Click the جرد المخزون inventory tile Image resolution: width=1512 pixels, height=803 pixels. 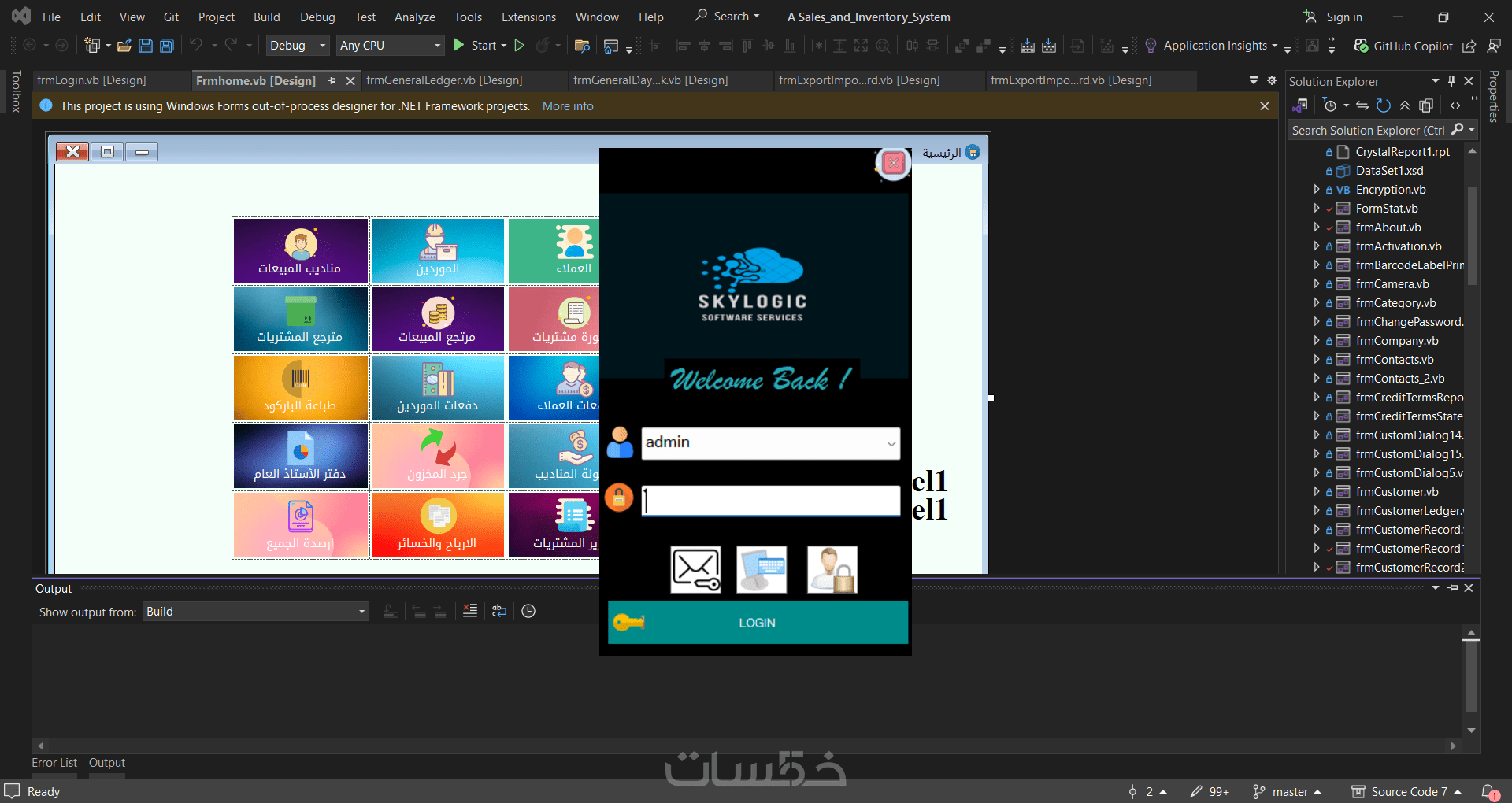click(x=438, y=456)
